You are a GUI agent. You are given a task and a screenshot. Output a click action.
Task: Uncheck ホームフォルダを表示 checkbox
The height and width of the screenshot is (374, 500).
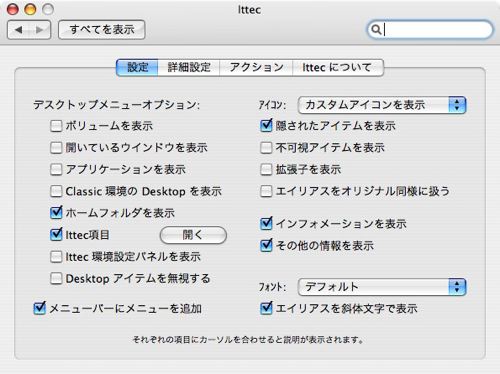[x=56, y=213]
